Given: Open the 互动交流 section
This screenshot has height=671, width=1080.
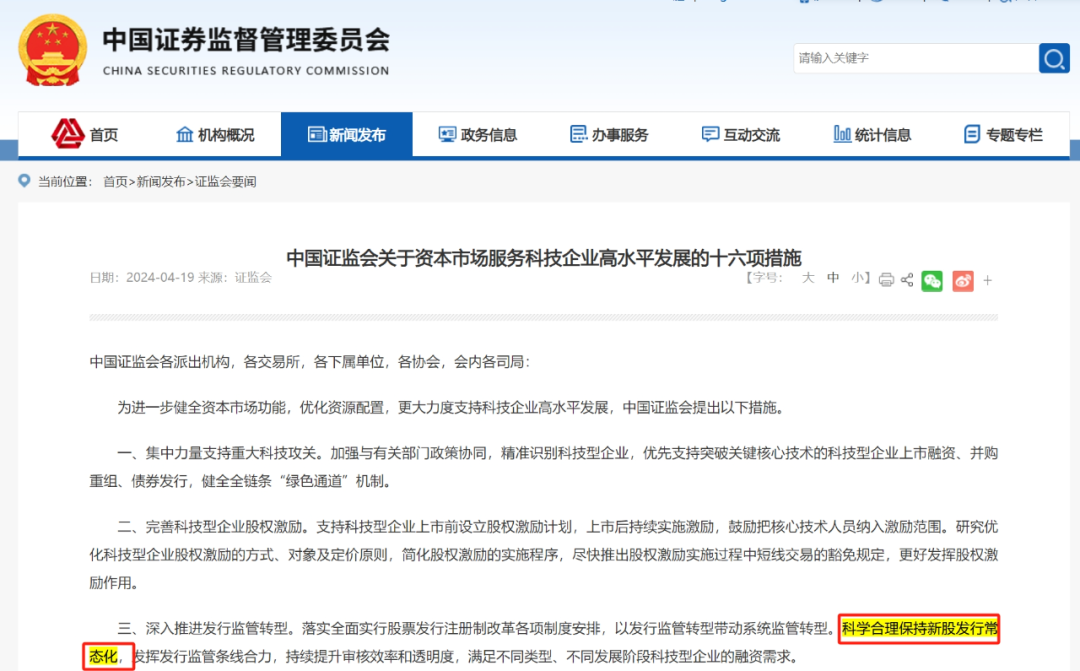Looking at the screenshot, I should click(x=743, y=133).
